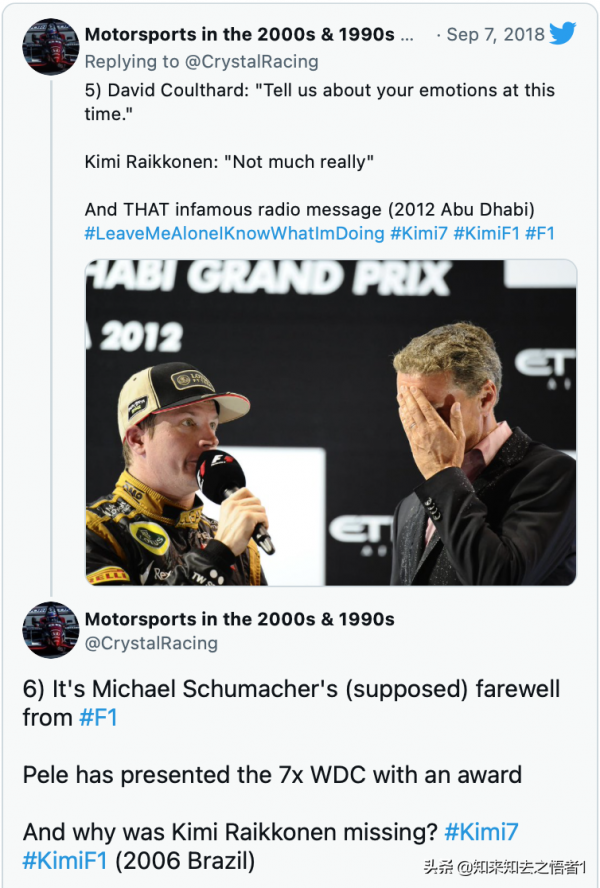Open #F1 hashtag after 'farewell from'

tap(98, 717)
